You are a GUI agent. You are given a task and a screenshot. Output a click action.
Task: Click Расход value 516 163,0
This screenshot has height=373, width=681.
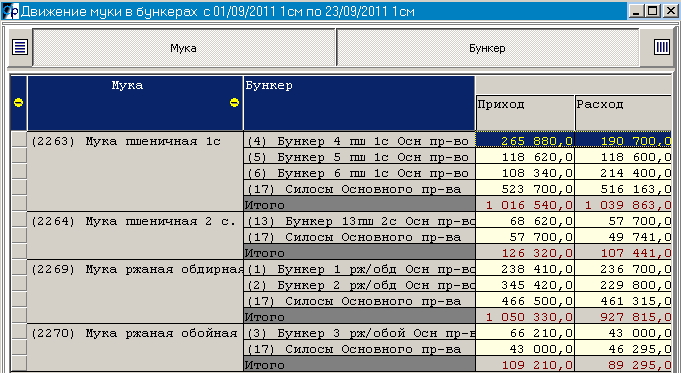623,188
